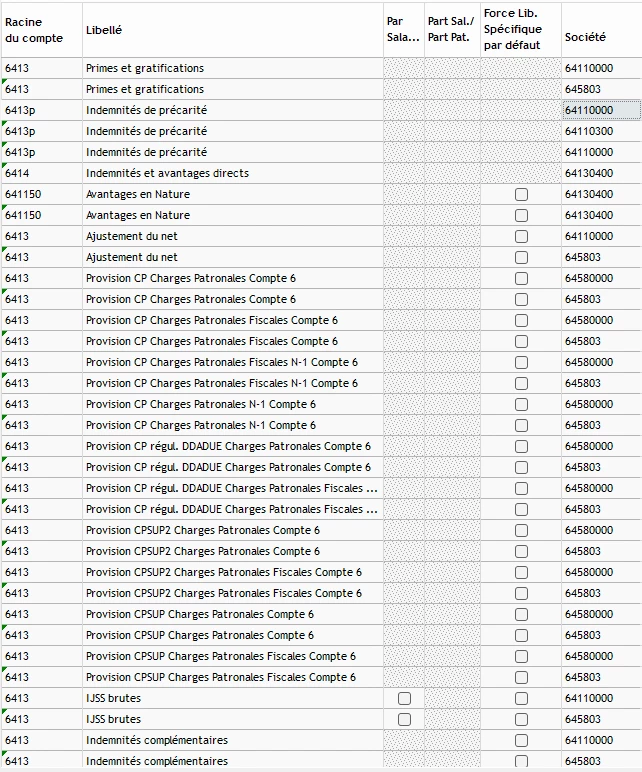Tick Force Lib. for régul. DDADUE Charges Patronales Compte 6 64580000
Screen dimensions: 642x772
[x=521, y=447]
